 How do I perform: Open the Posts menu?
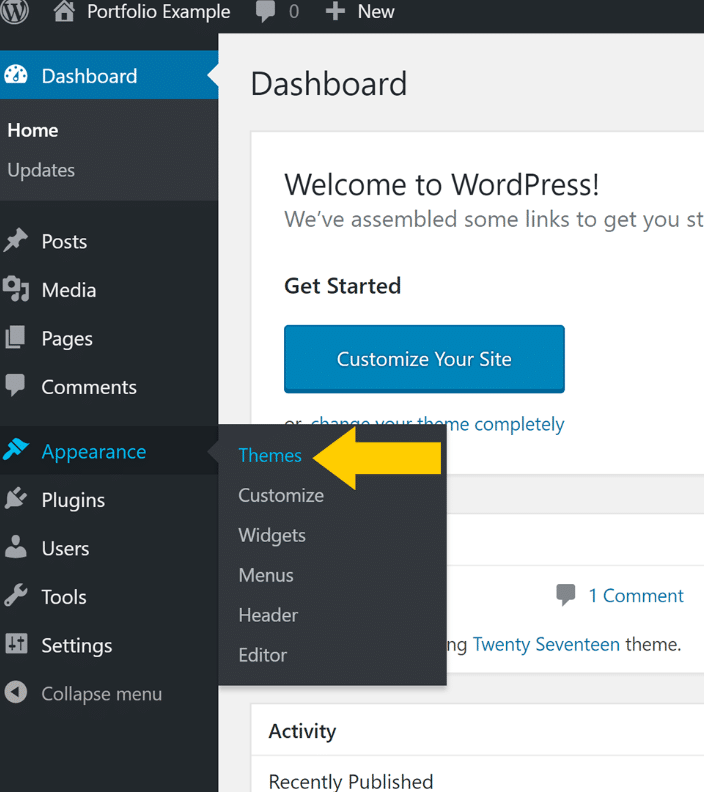[x=64, y=241]
